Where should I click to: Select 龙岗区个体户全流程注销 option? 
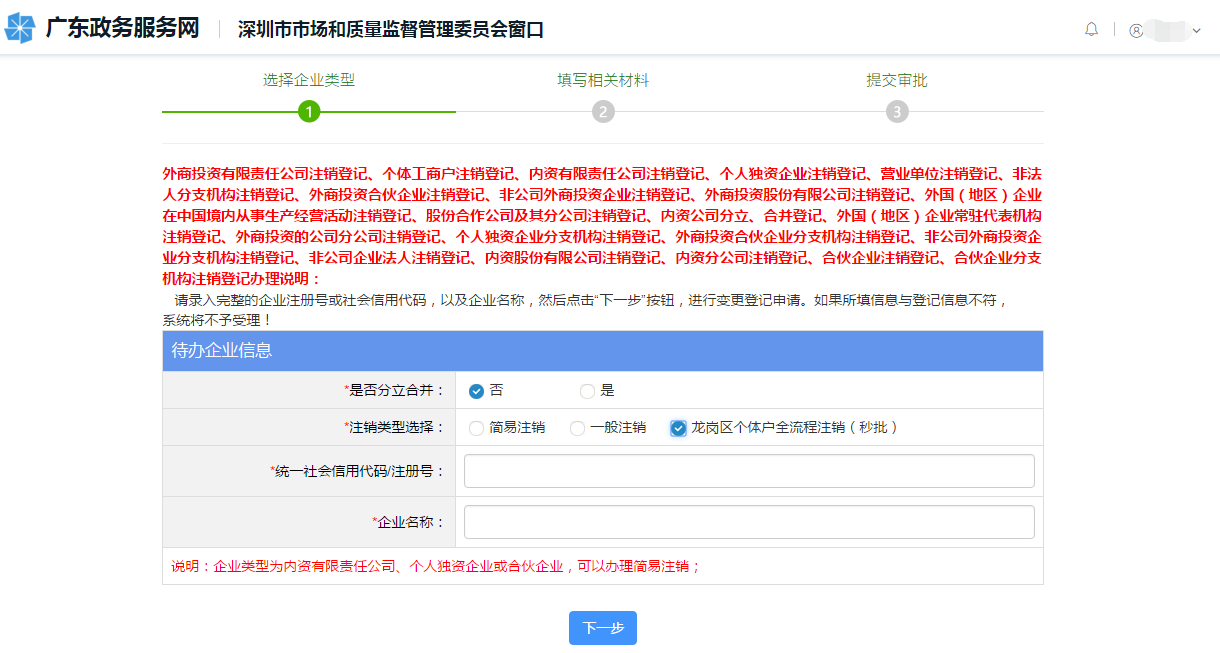pyautogui.click(x=679, y=428)
